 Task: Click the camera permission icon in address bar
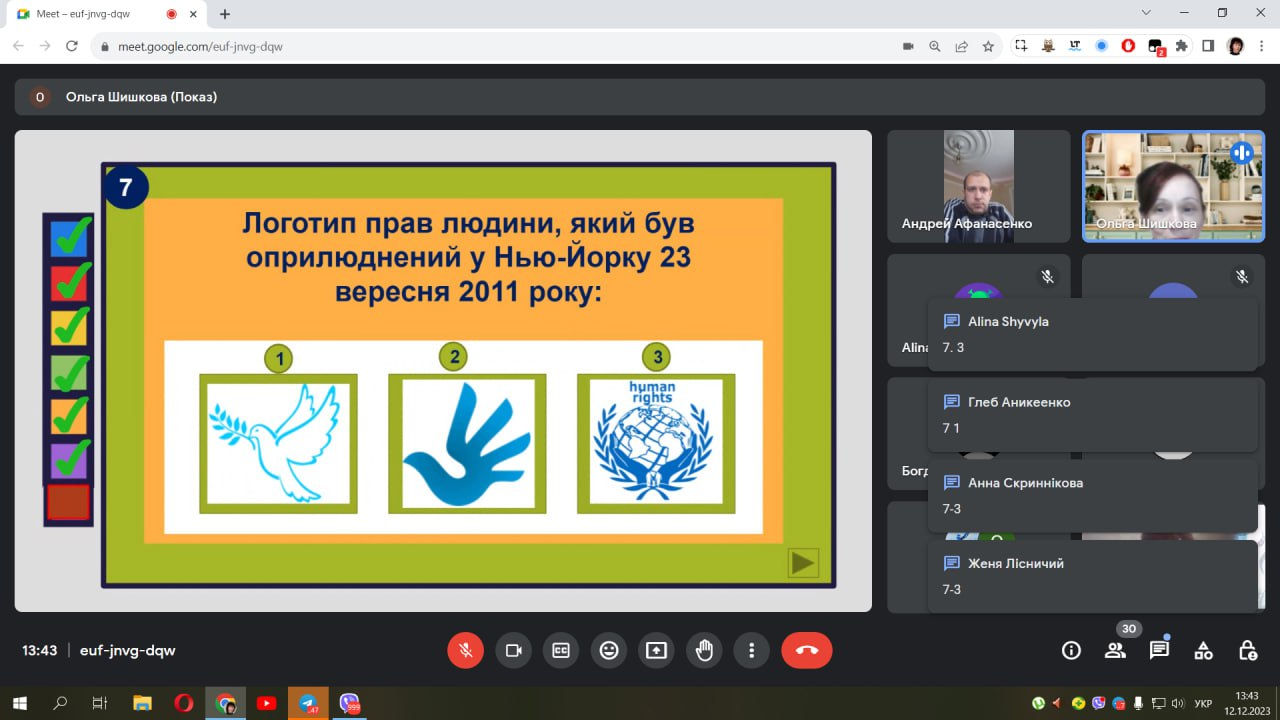(909, 46)
